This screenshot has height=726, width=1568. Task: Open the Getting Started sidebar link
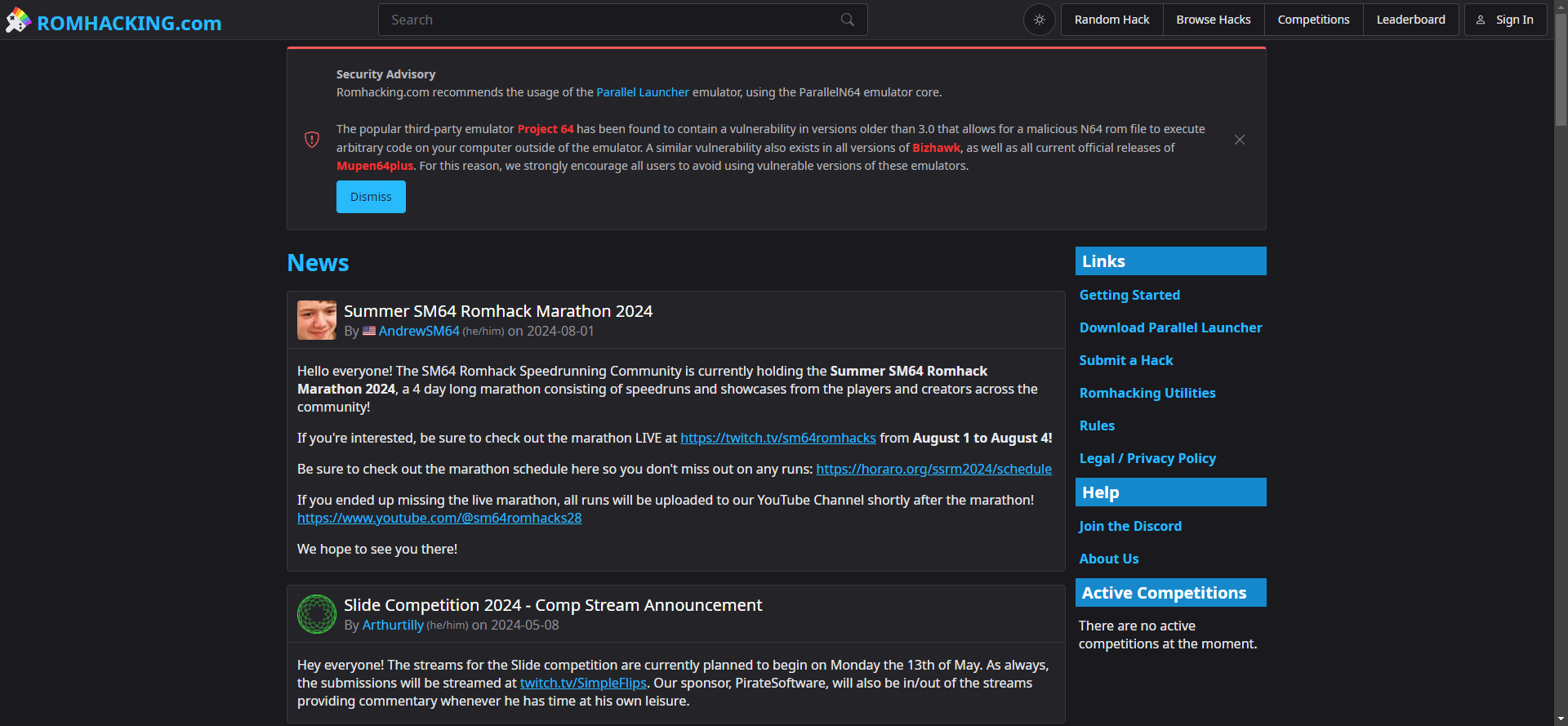coord(1129,295)
